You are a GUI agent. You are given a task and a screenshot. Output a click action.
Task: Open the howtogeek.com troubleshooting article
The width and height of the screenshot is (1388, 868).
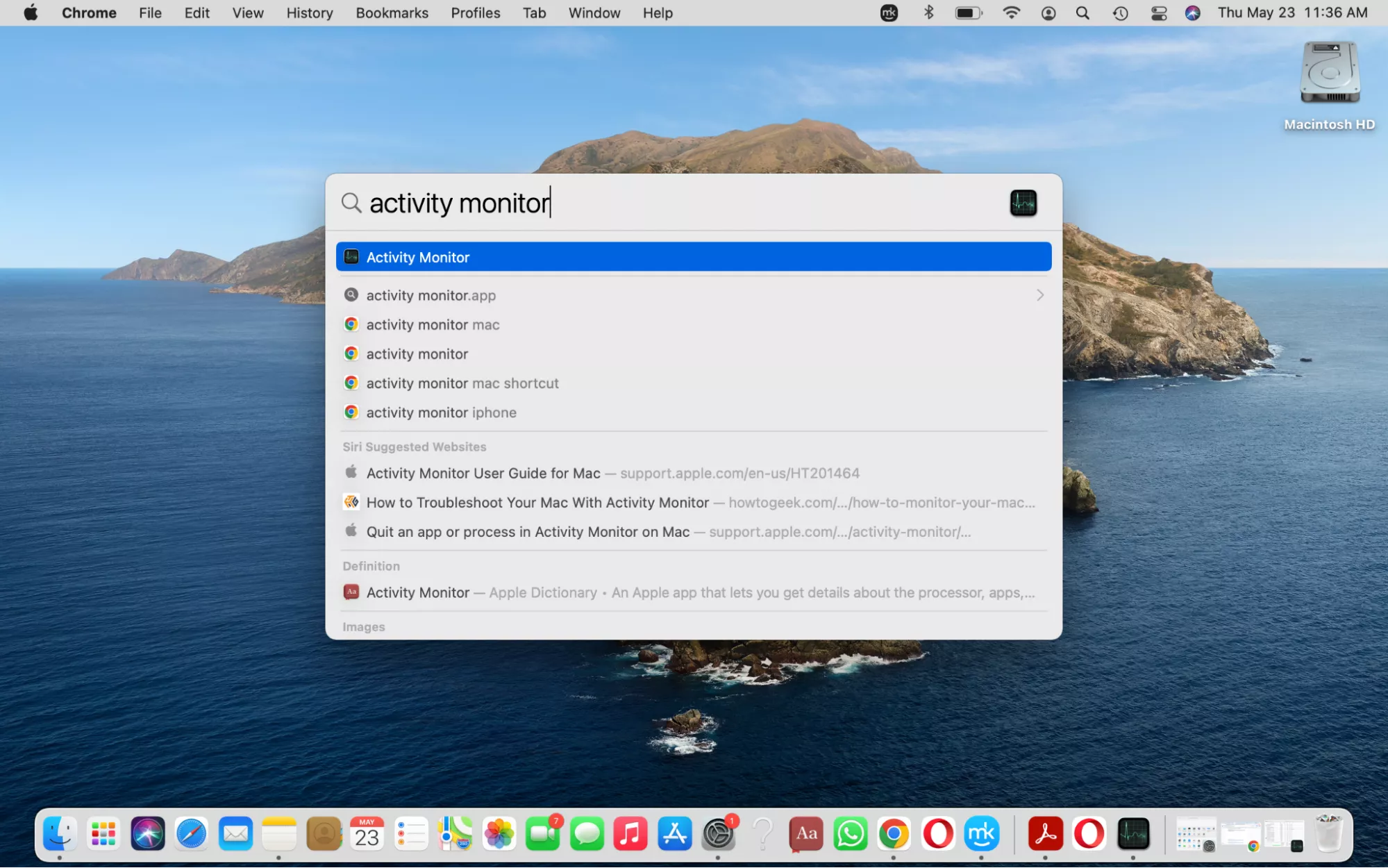click(538, 502)
